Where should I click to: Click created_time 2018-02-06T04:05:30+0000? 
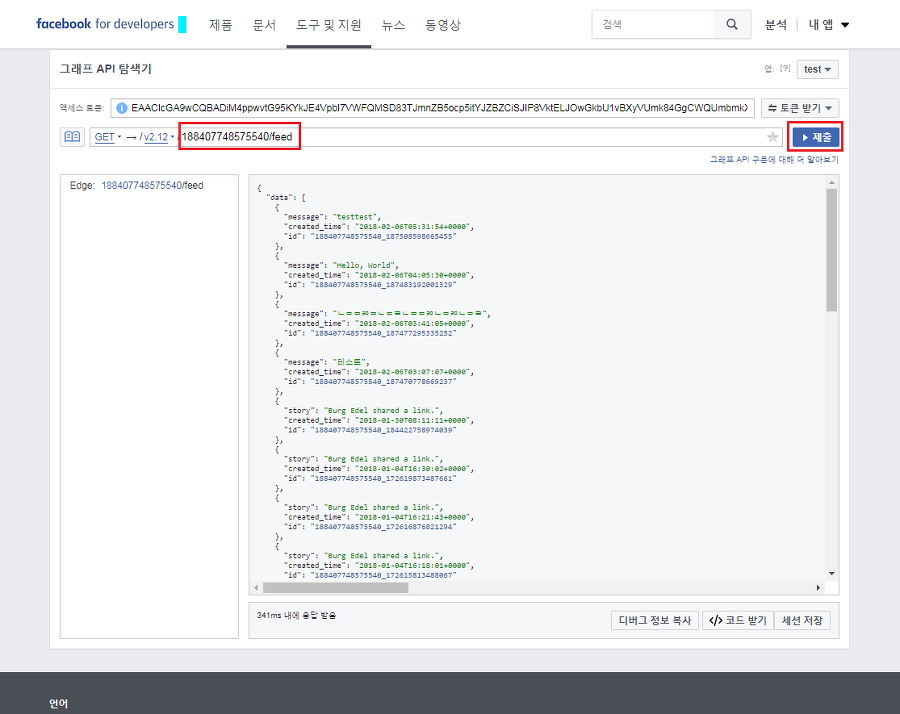pos(413,275)
